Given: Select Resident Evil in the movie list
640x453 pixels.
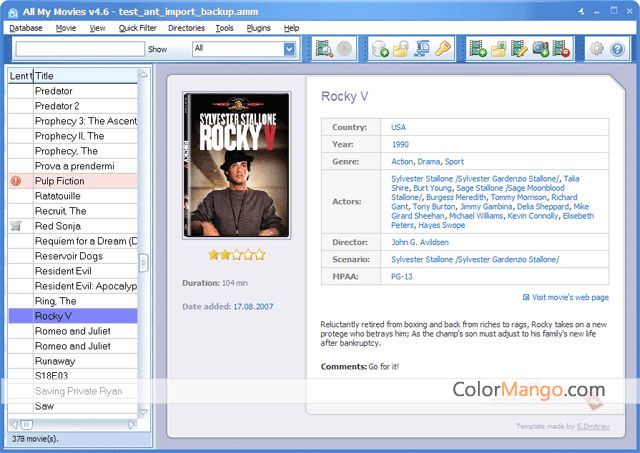Looking at the screenshot, I should pos(63,271).
